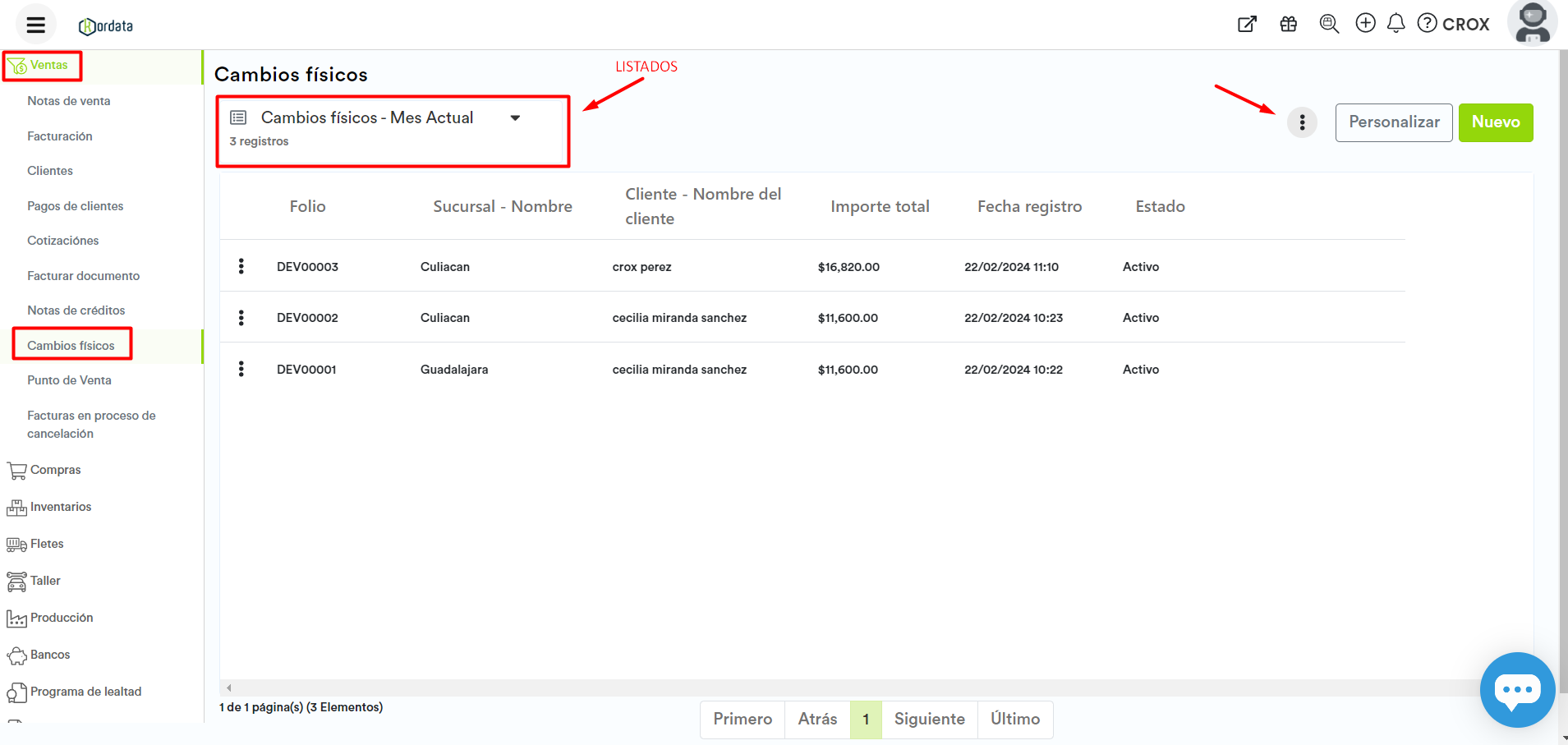Open Facturación from the sidebar
This screenshot has height=745, width=1568.
pos(60,136)
